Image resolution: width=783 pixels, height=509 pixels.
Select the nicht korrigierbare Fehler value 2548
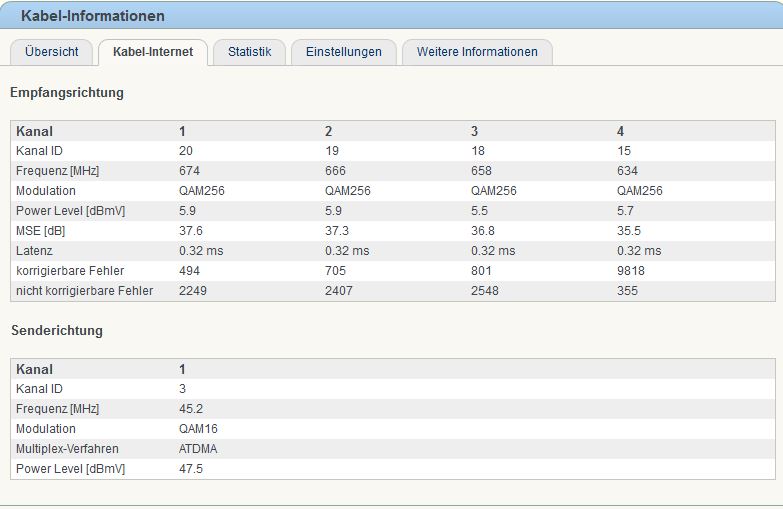pyautogui.click(x=485, y=291)
